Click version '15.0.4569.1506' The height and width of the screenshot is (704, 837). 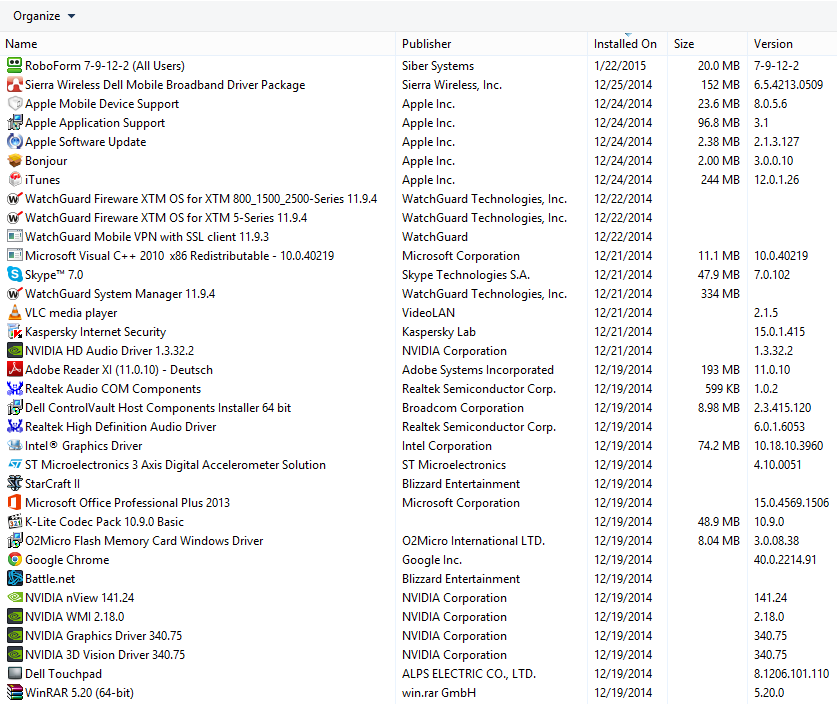(791, 503)
